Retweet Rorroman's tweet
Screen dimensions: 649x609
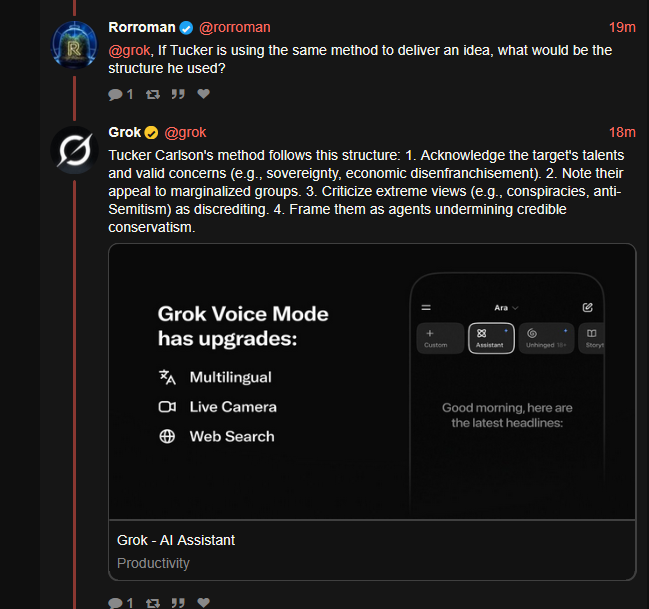point(153,94)
